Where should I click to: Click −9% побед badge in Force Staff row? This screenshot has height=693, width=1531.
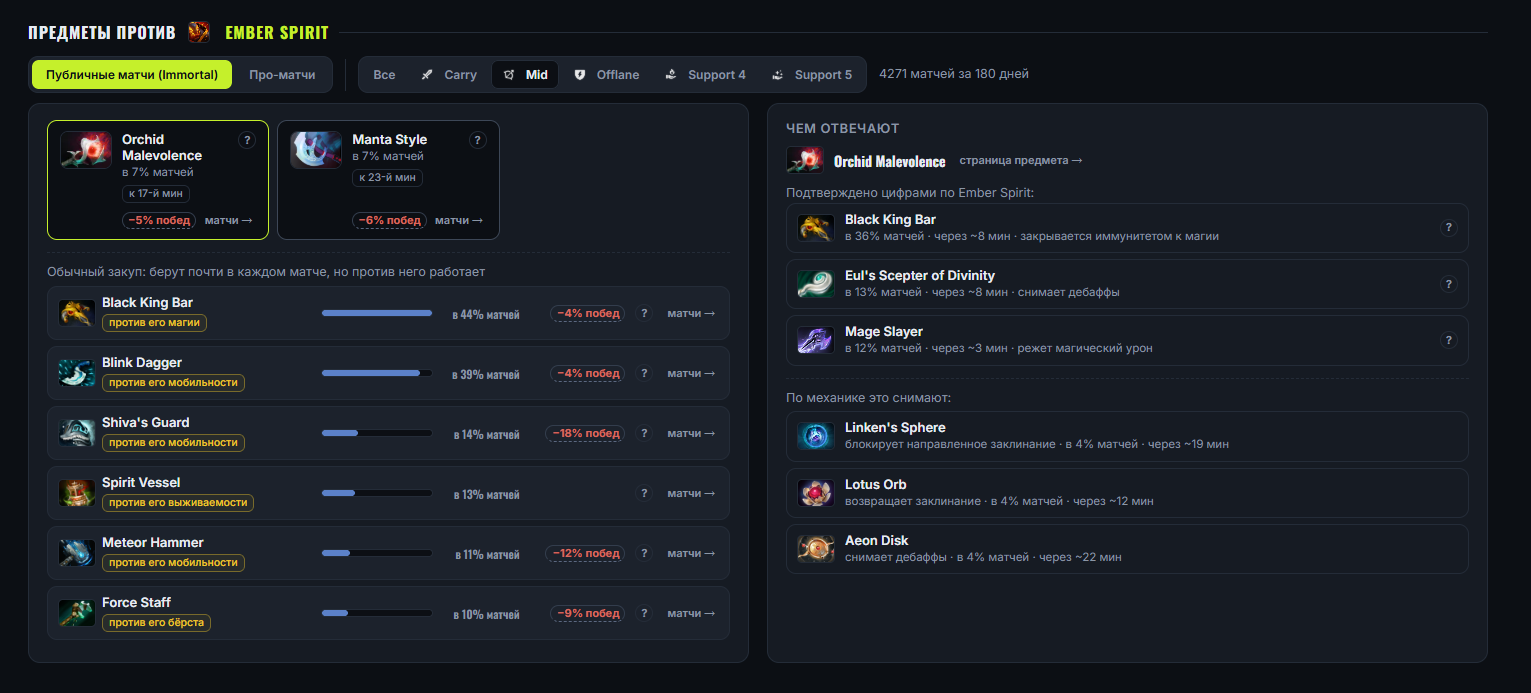(588, 613)
